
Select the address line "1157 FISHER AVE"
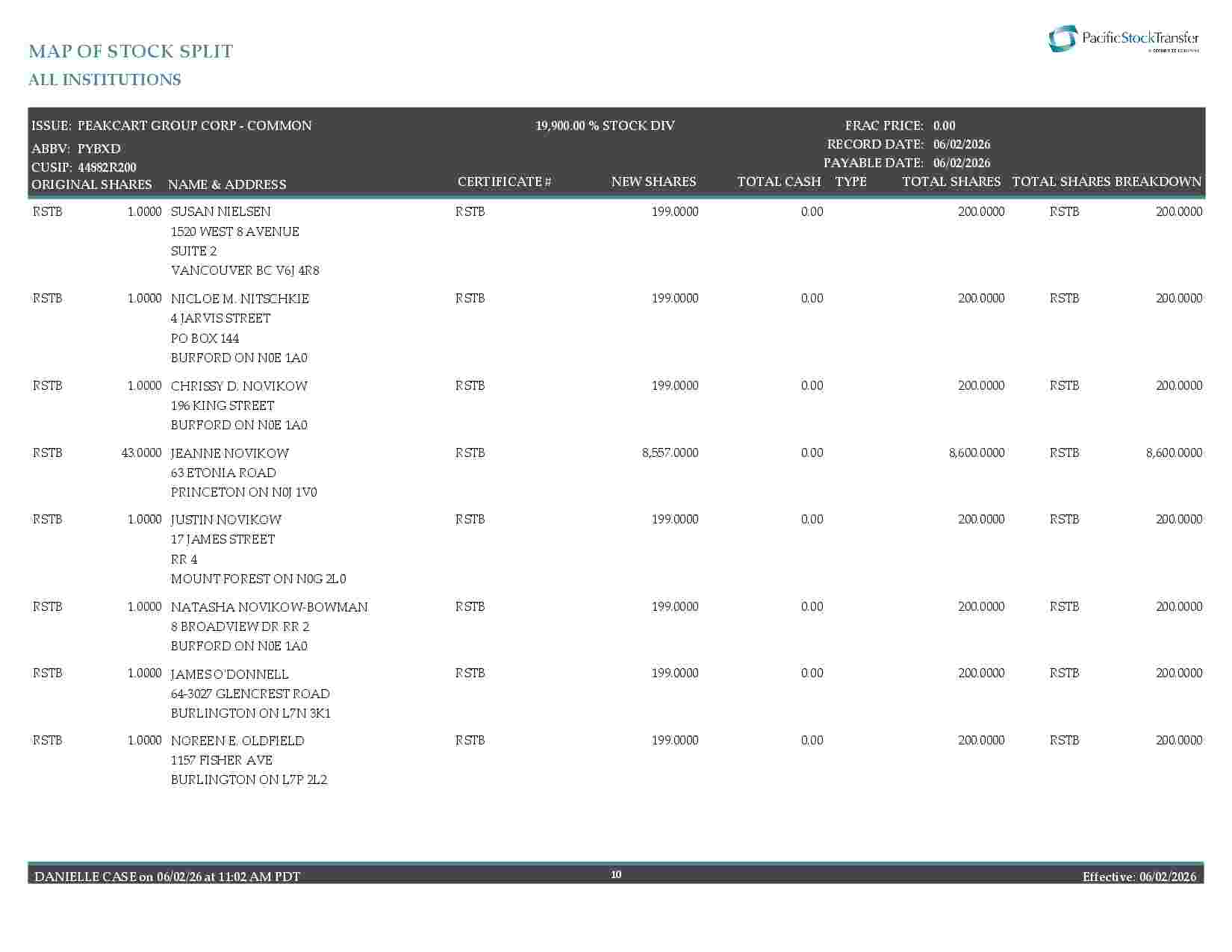(x=222, y=760)
